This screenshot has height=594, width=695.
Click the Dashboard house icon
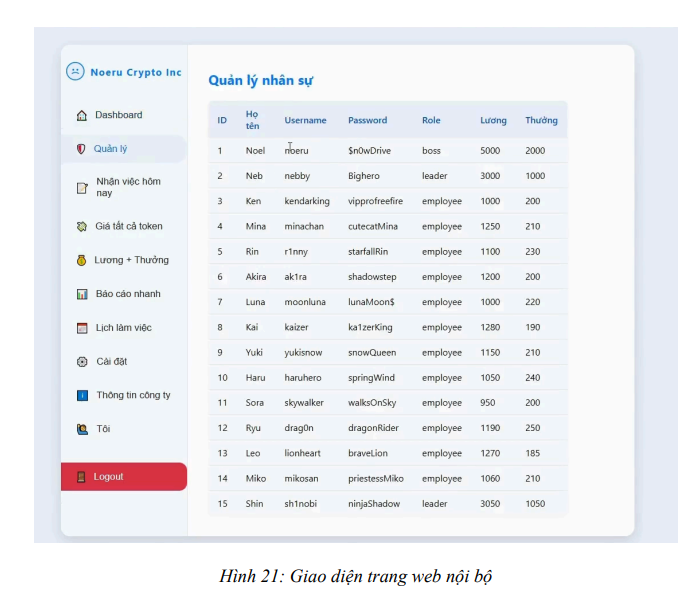click(82, 115)
